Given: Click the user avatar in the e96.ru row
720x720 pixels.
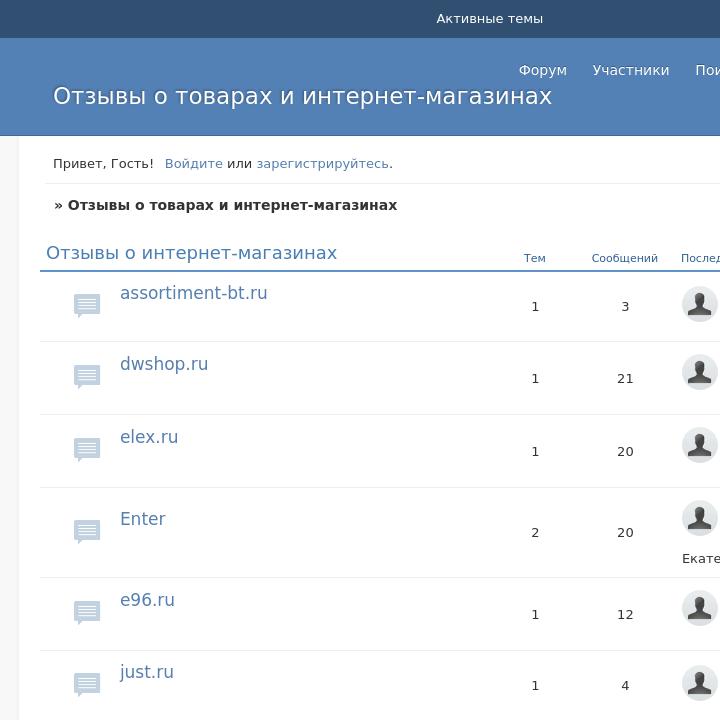Looking at the screenshot, I should click(700, 608).
